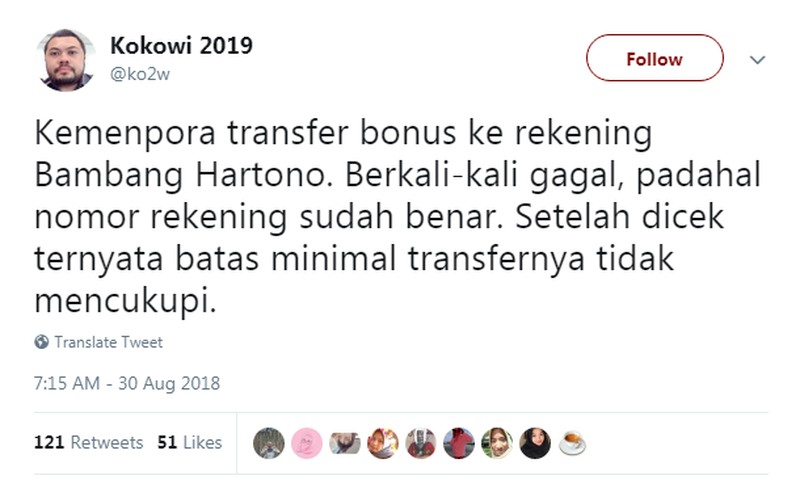800x484 pixels.
Task: Open the liker avatar with the colorful hijab selfie
Action: click(383, 443)
